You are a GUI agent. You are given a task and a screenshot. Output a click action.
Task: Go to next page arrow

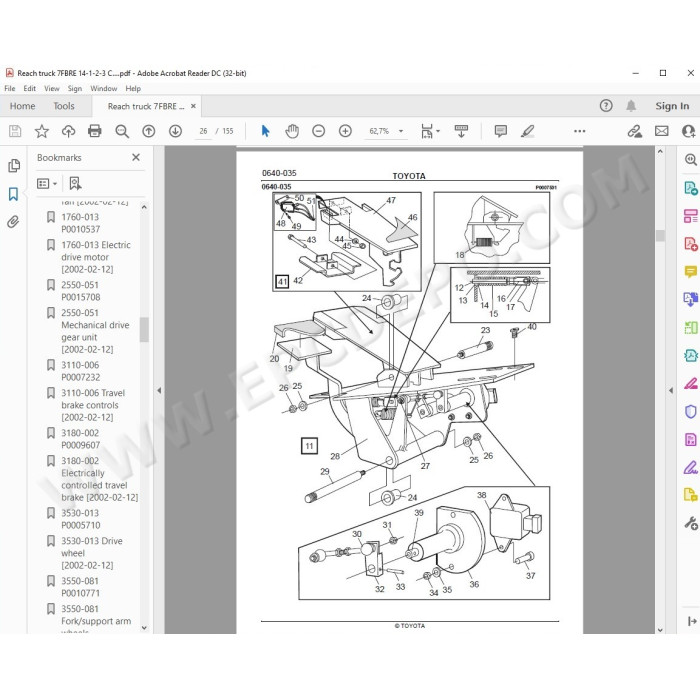coord(175,131)
